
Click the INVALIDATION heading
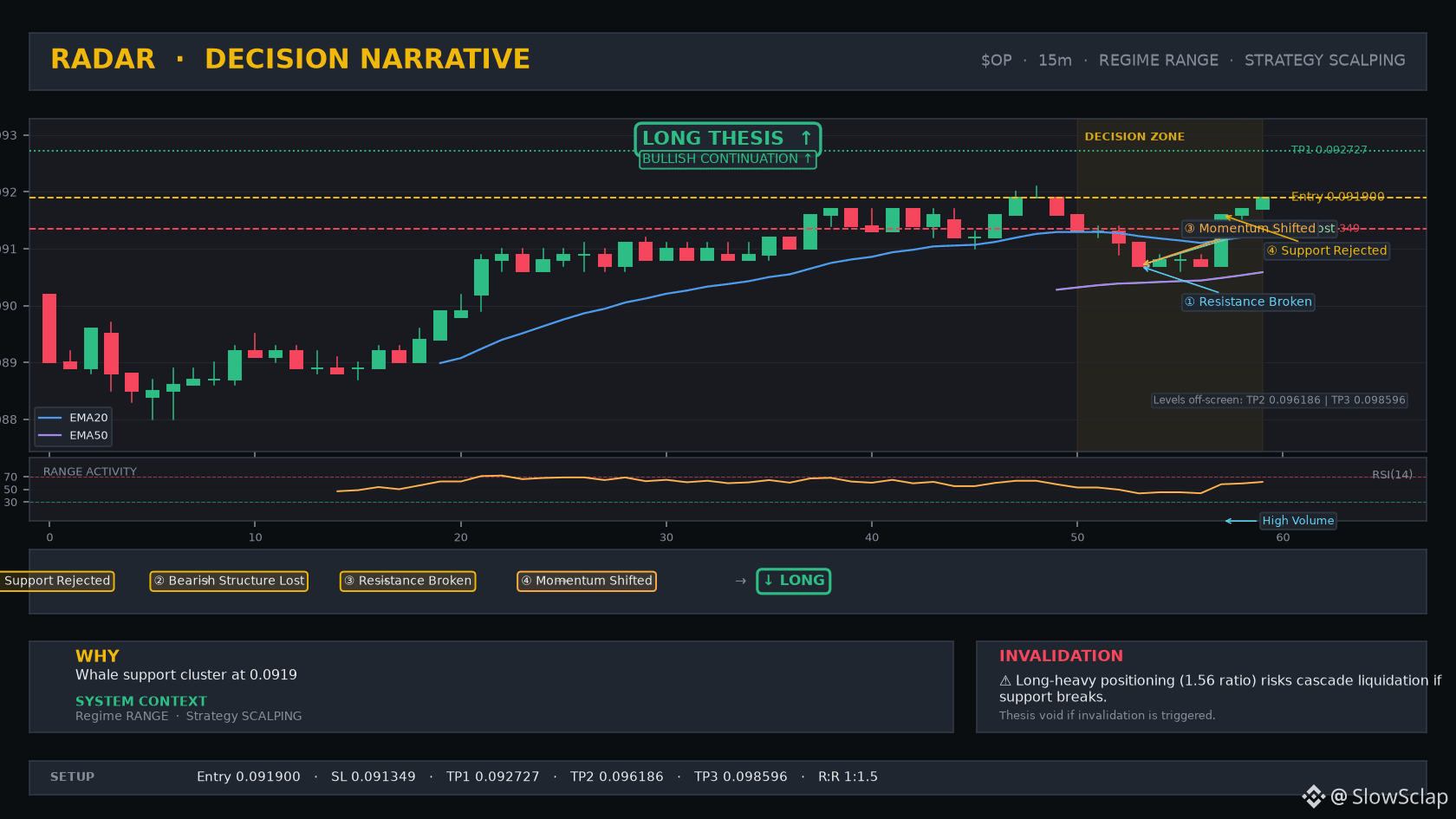coord(1061,656)
